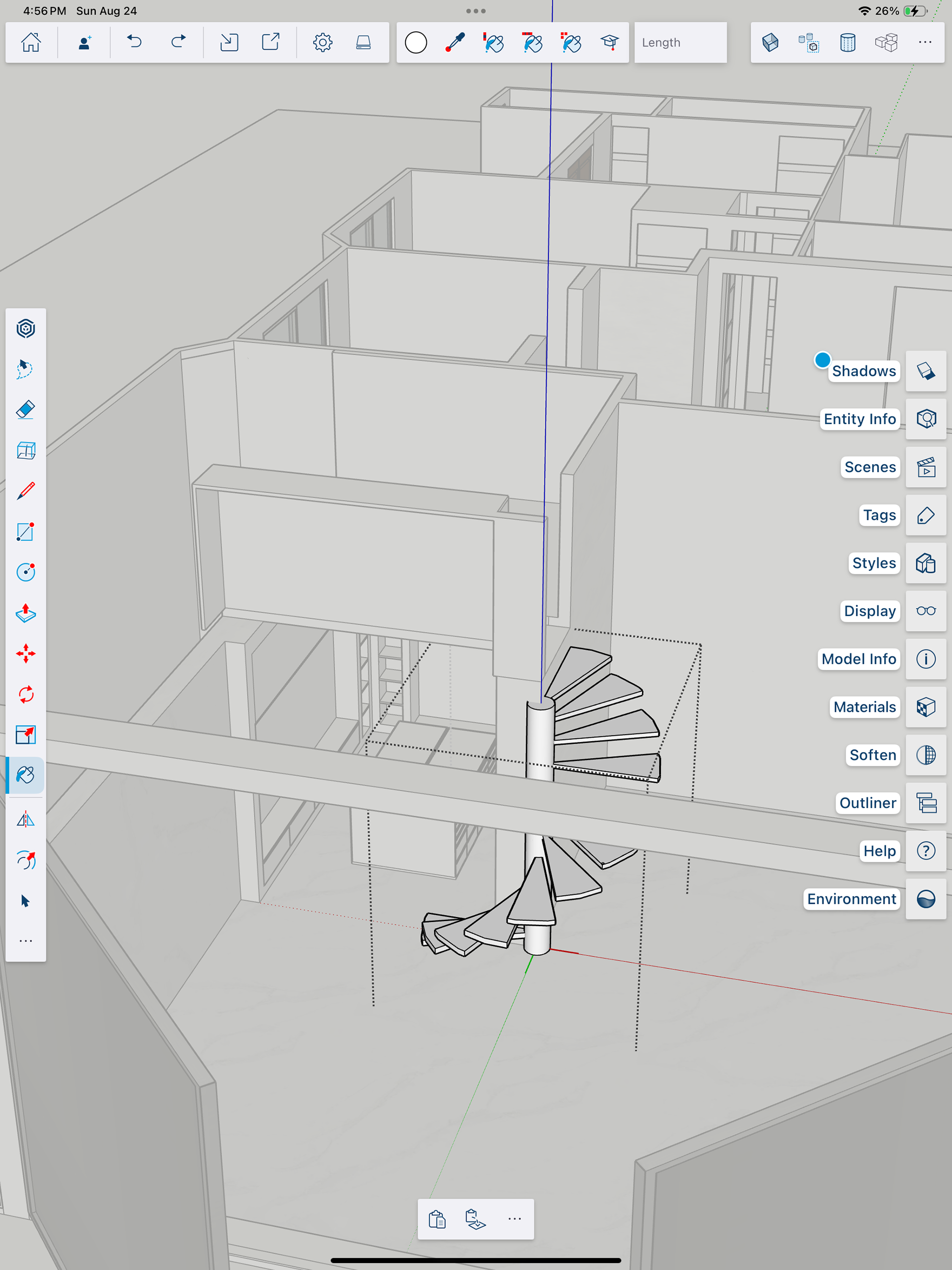Open the Entity Info panel
The width and height of the screenshot is (952, 1270).
pyautogui.click(x=925, y=419)
